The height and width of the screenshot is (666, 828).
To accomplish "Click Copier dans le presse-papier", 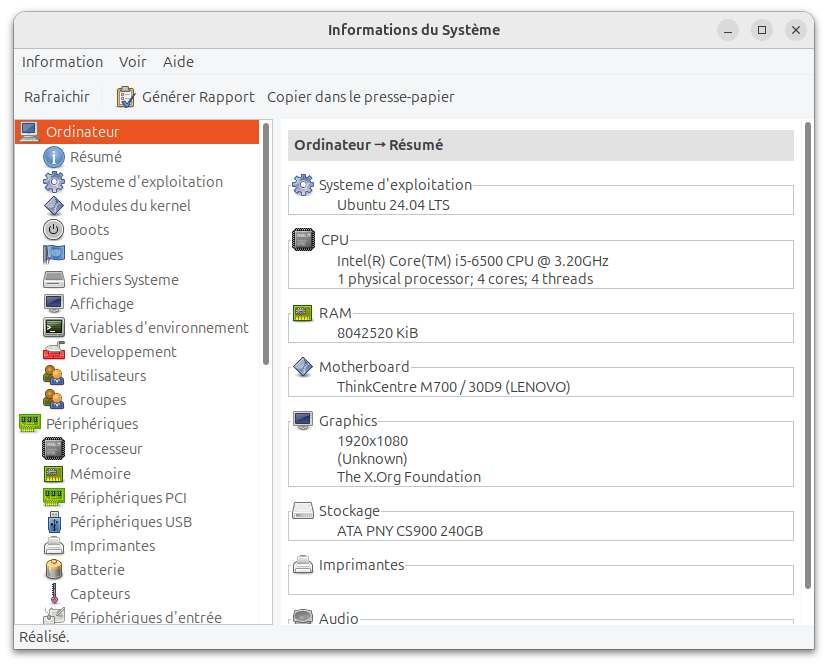I will [361, 97].
